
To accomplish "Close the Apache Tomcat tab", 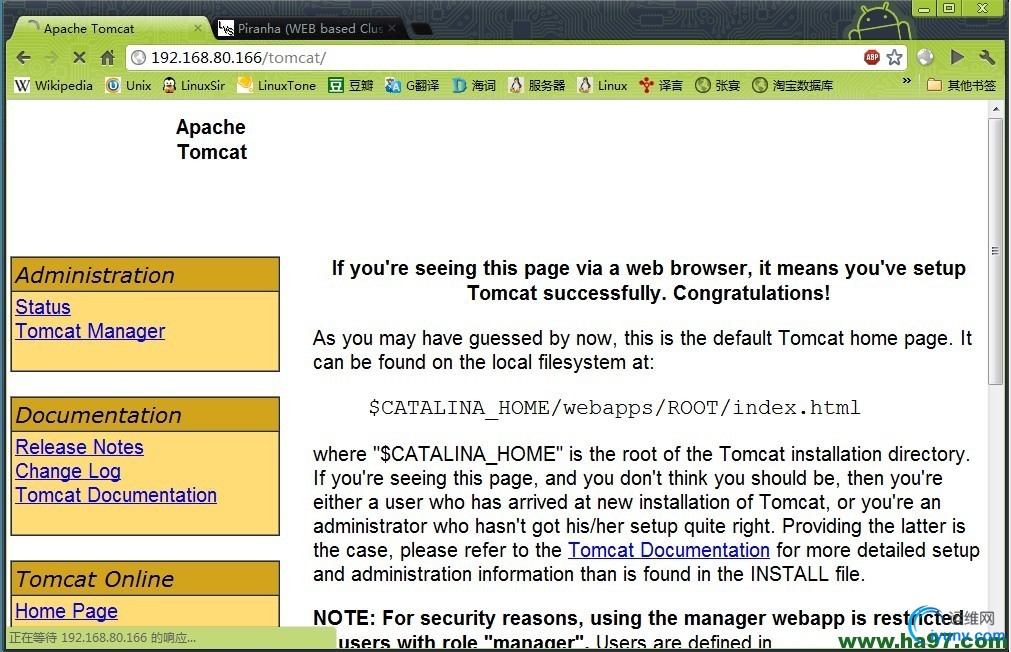I will pyautogui.click(x=198, y=28).
